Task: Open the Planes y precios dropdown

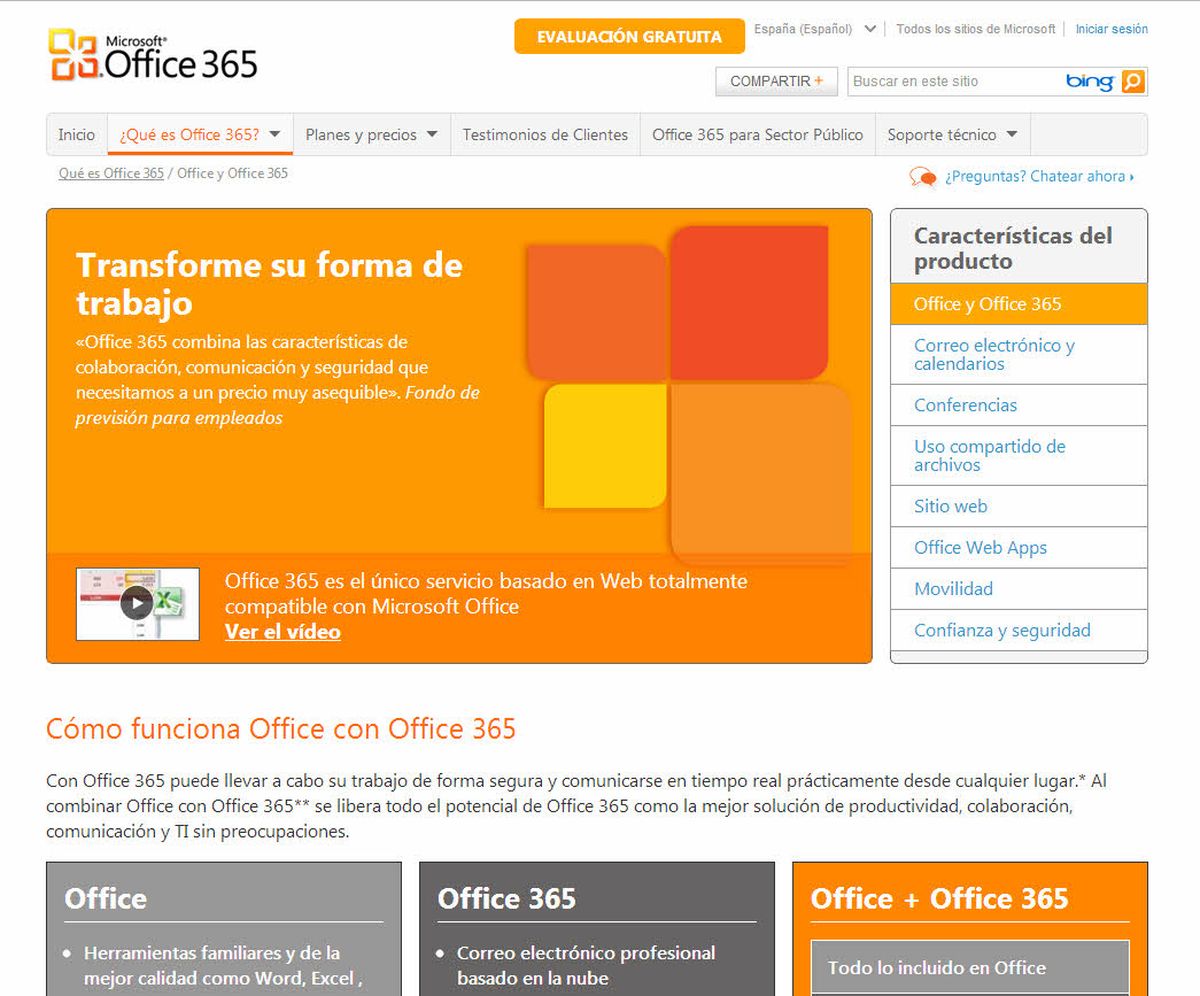Action: pos(370,134)
